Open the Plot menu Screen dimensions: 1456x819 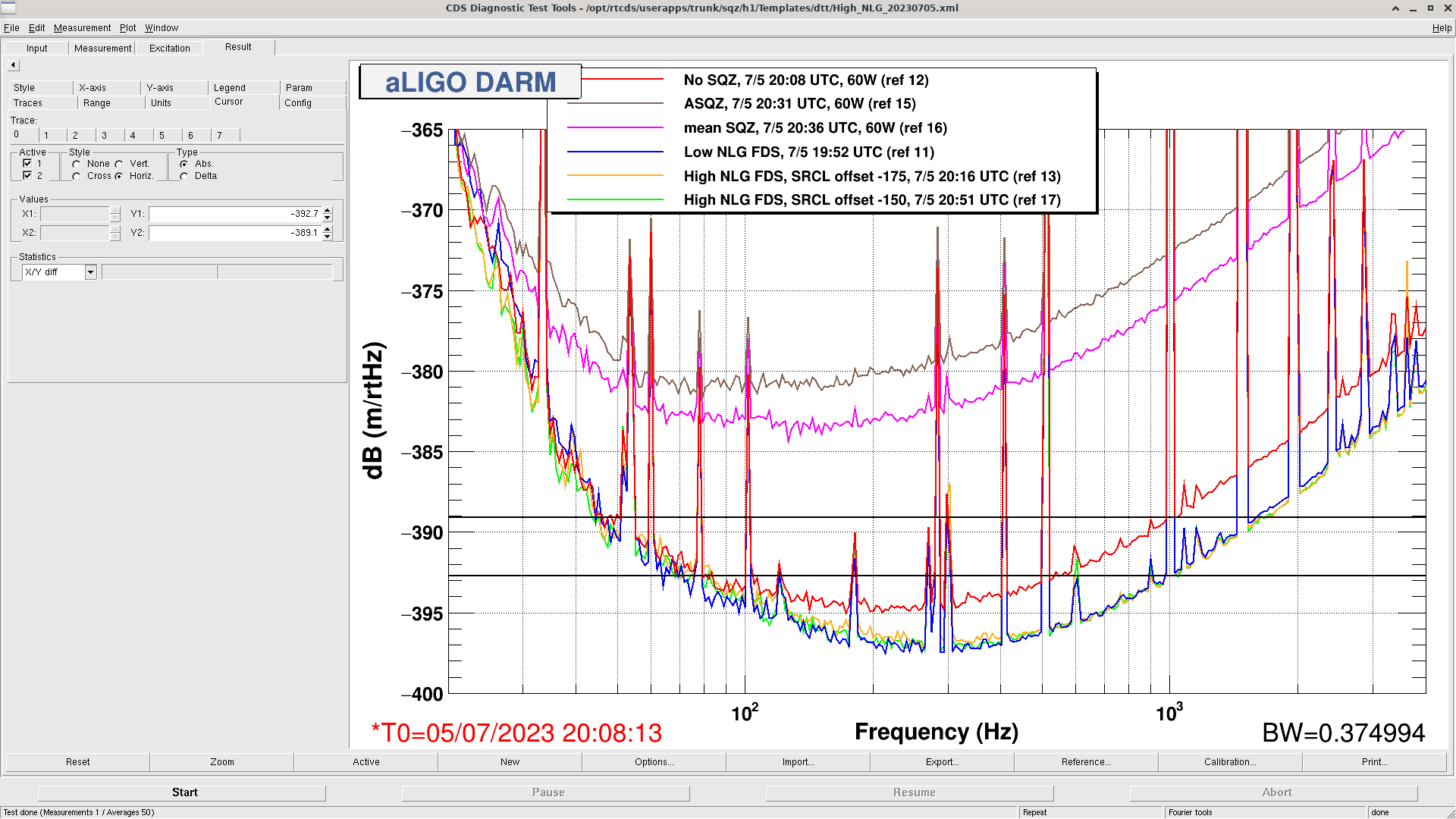tap(127, 28)
